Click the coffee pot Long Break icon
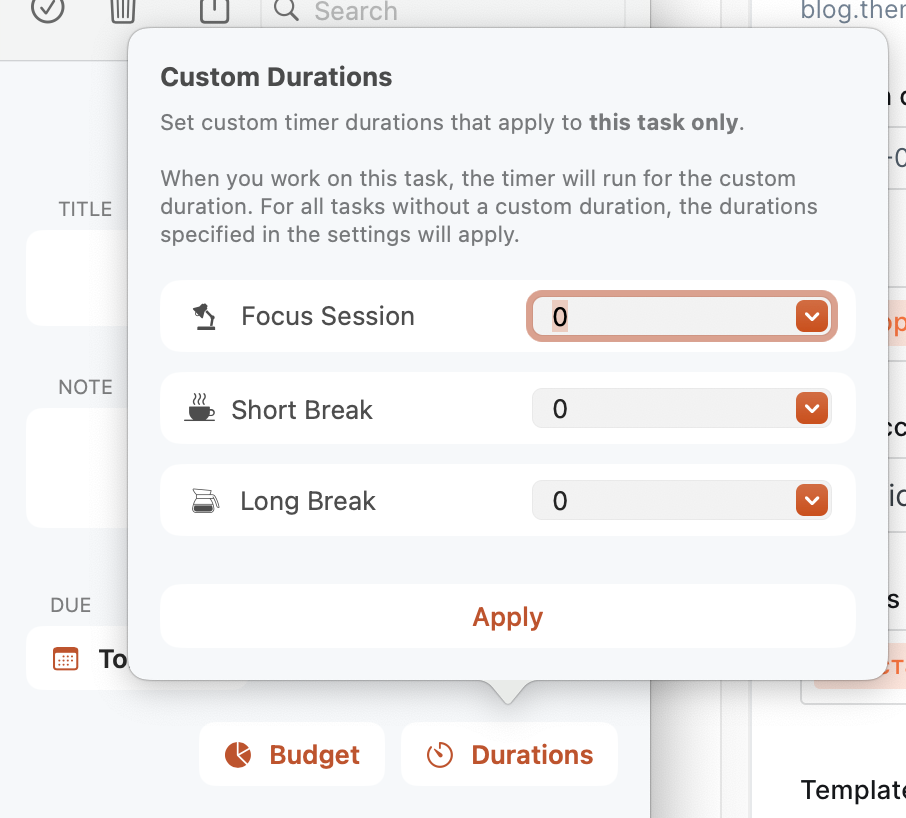 pyautogui.click(x=204, y=501)
